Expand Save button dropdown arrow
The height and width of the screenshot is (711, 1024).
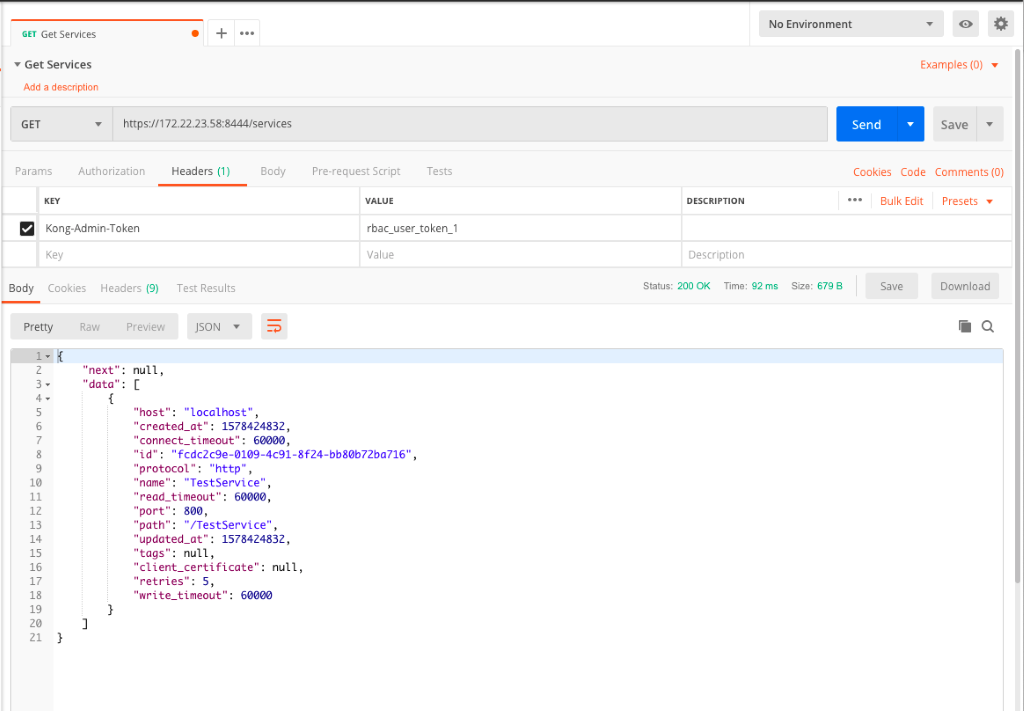click(989, 124)
